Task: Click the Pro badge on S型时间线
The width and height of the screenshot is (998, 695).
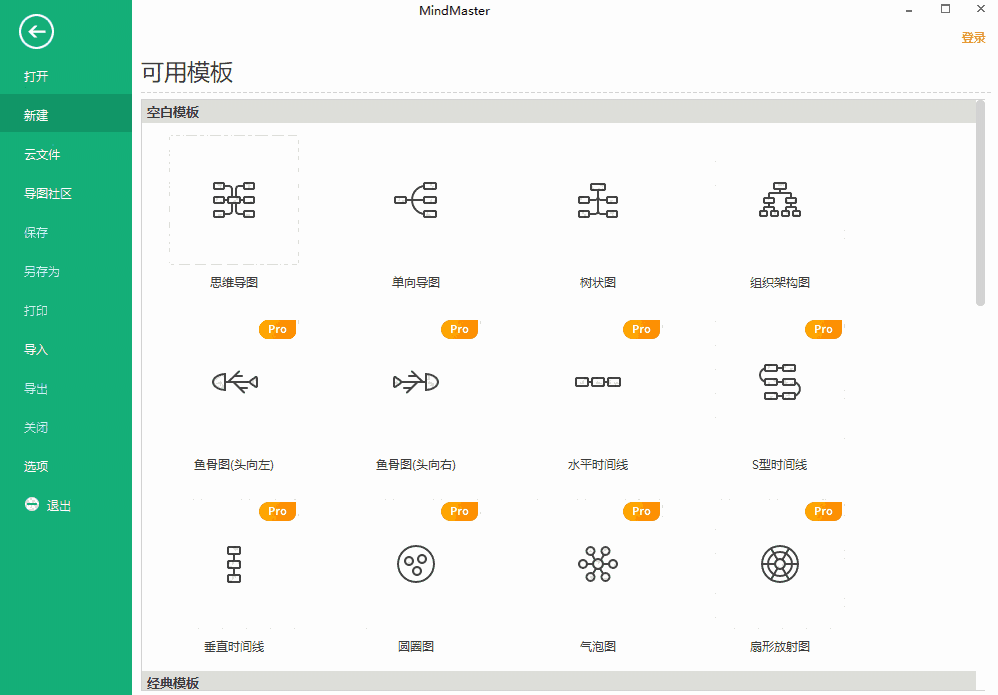Action: coord(824,329)
